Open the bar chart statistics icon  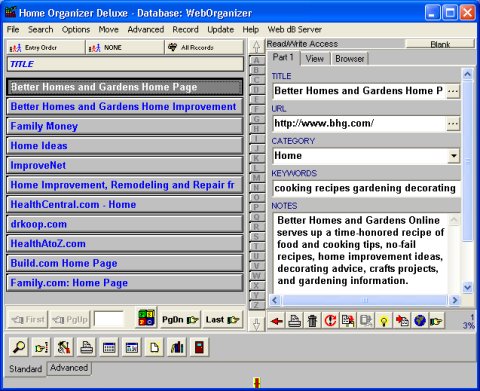[177, 347]
